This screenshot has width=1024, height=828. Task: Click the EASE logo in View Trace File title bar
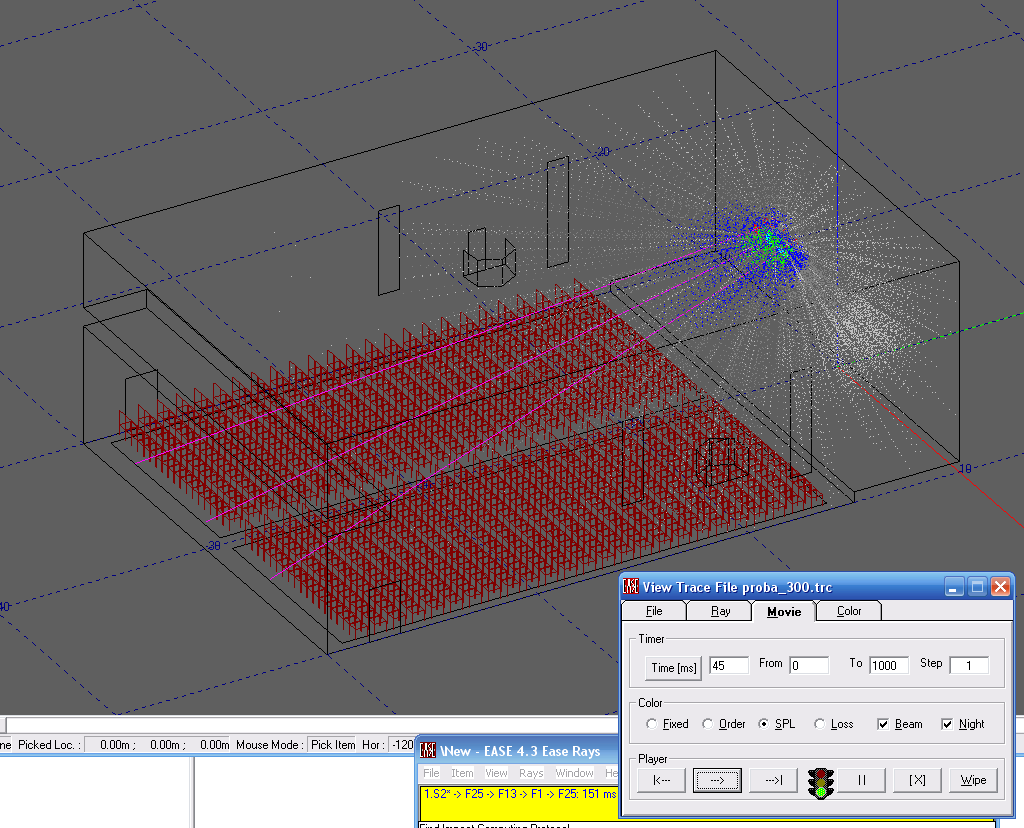pyautogui.click(x=630, y=586)
